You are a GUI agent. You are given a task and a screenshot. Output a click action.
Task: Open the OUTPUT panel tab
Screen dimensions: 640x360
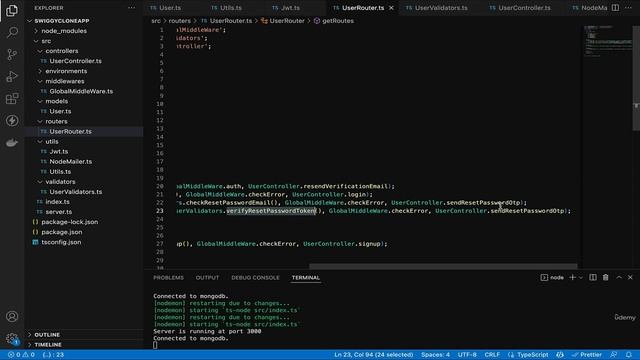click(x=207, y=278)
